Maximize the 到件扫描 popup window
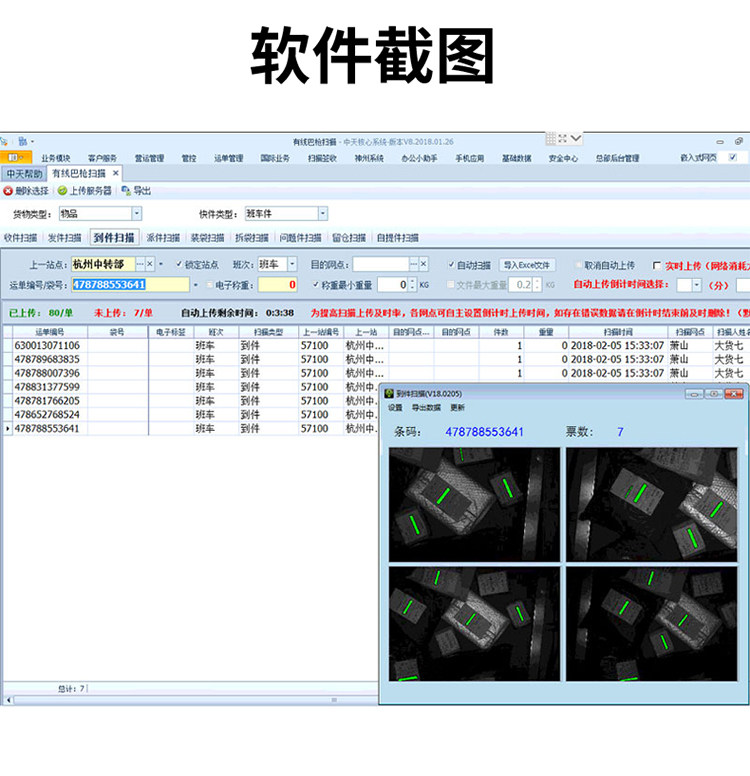Viewport: 750px width, 776px height. [713, 394]
